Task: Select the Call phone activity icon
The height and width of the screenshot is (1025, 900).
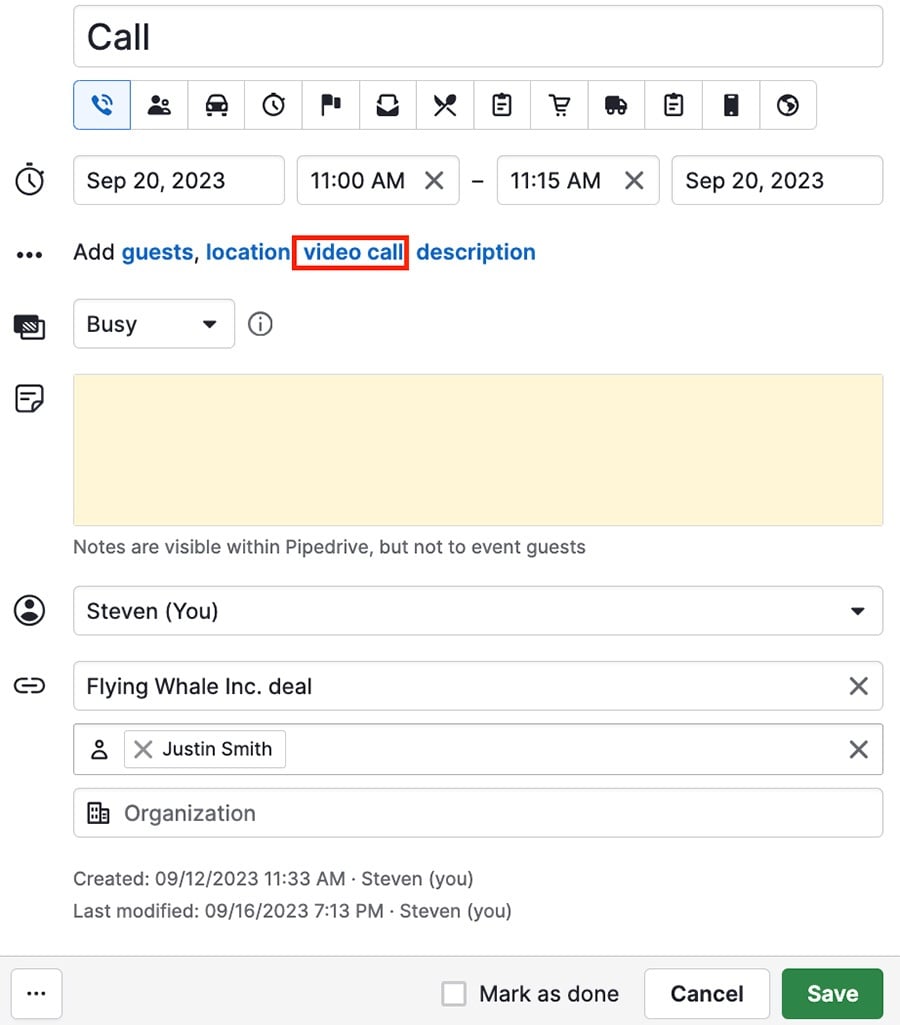Action: (x=101, y=105)
